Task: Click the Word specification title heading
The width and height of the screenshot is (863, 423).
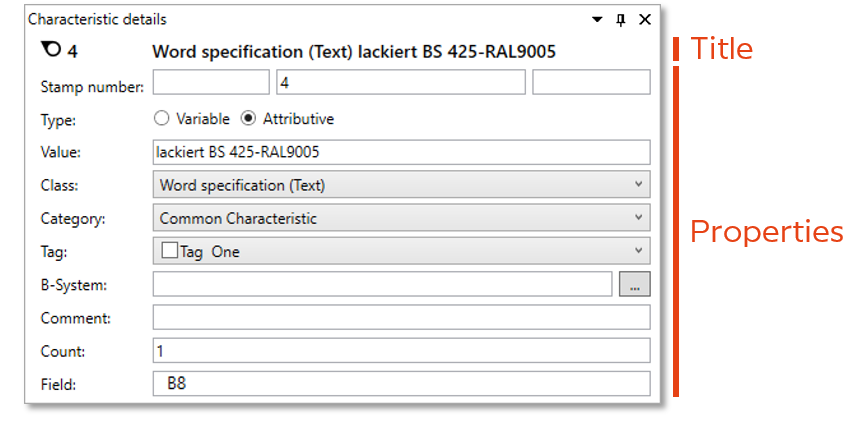Action: [354, 50]
